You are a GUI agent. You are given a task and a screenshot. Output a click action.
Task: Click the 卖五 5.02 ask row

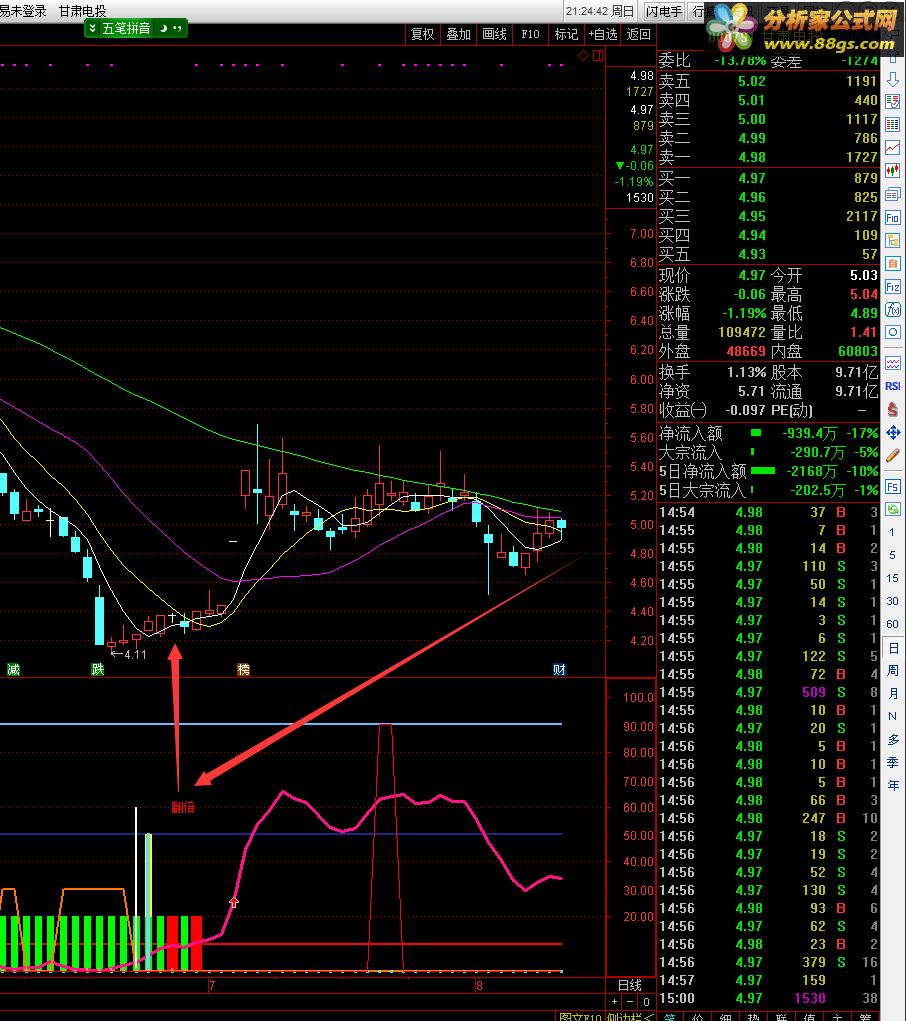point(768,81)
